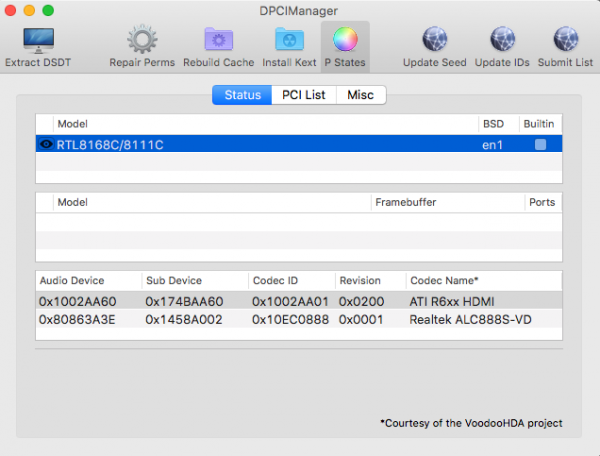600x456 pixels.
Task: Click ATI R6xx HDMI codec name
Action: coord(452,301)
